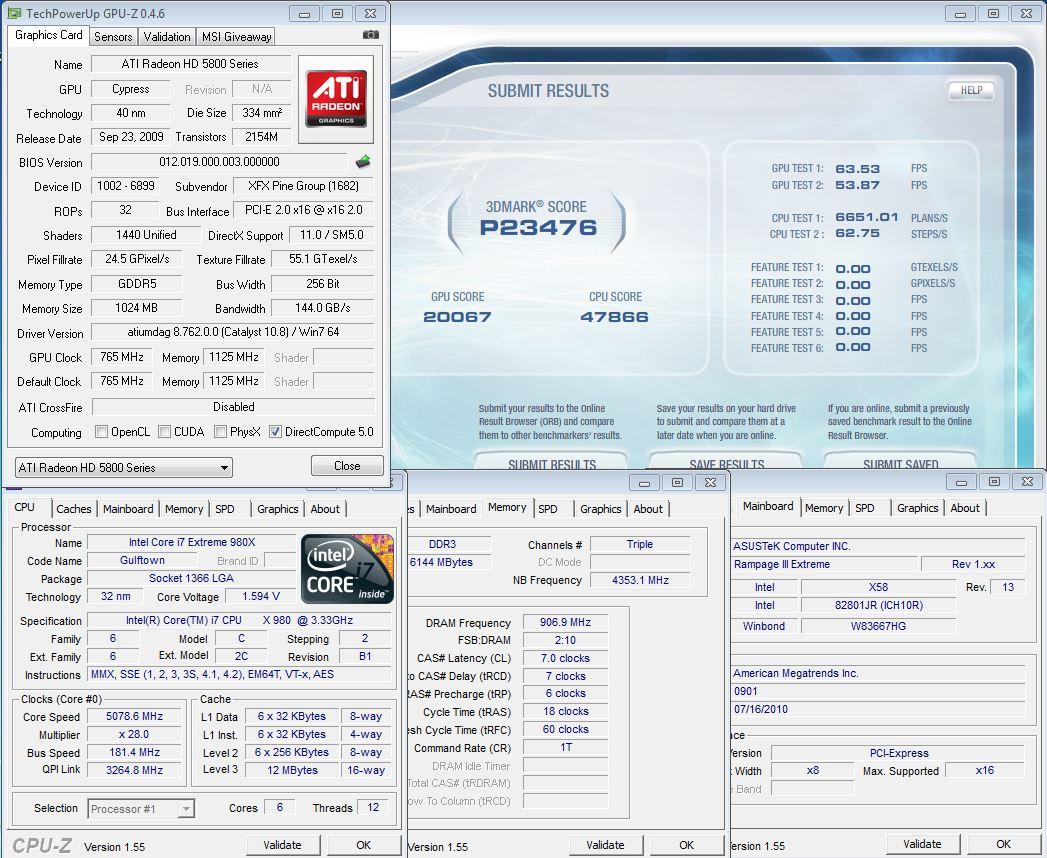This screenshot has width=1047, height=858.
Task: Open Graphics tab in middle CPU-Z window
Action: click(x=601, y=509)
